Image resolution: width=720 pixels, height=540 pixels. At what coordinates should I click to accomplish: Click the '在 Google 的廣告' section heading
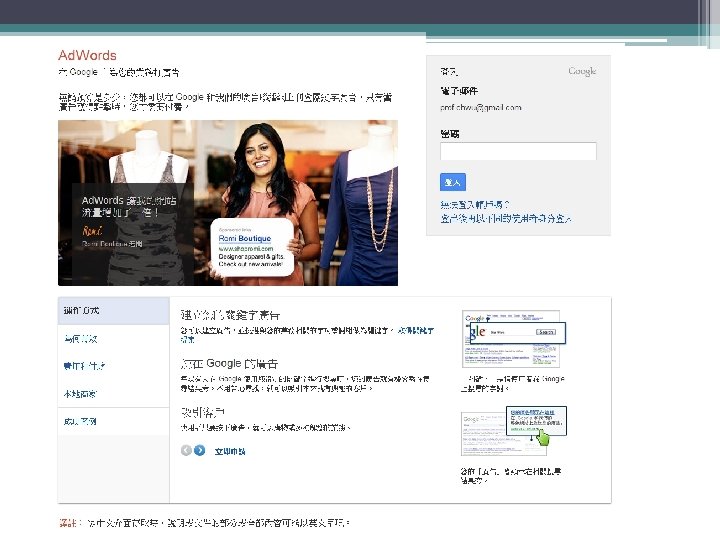(229, 364)
